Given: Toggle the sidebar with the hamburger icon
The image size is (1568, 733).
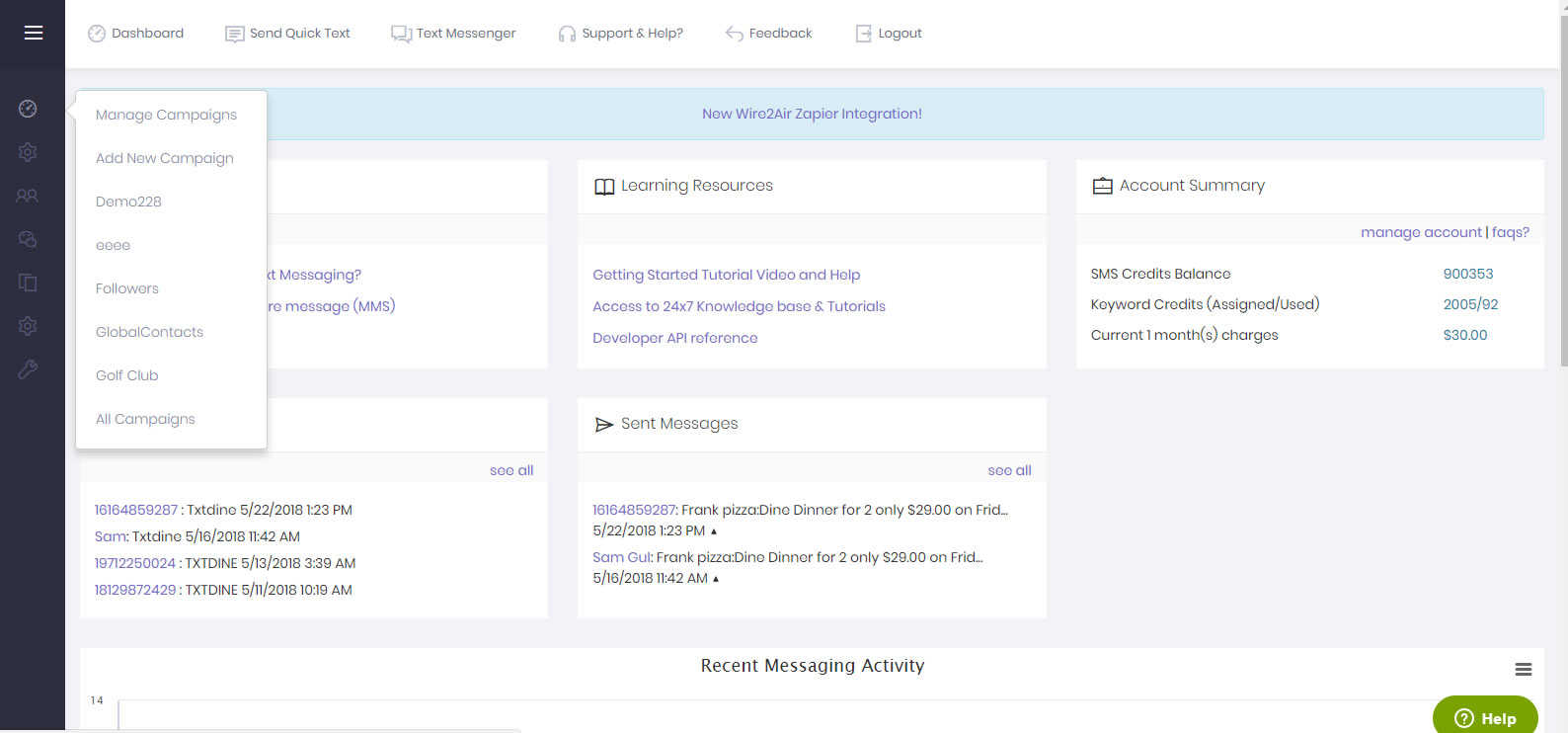Looking at the screenshot, I should click(34, 33).
